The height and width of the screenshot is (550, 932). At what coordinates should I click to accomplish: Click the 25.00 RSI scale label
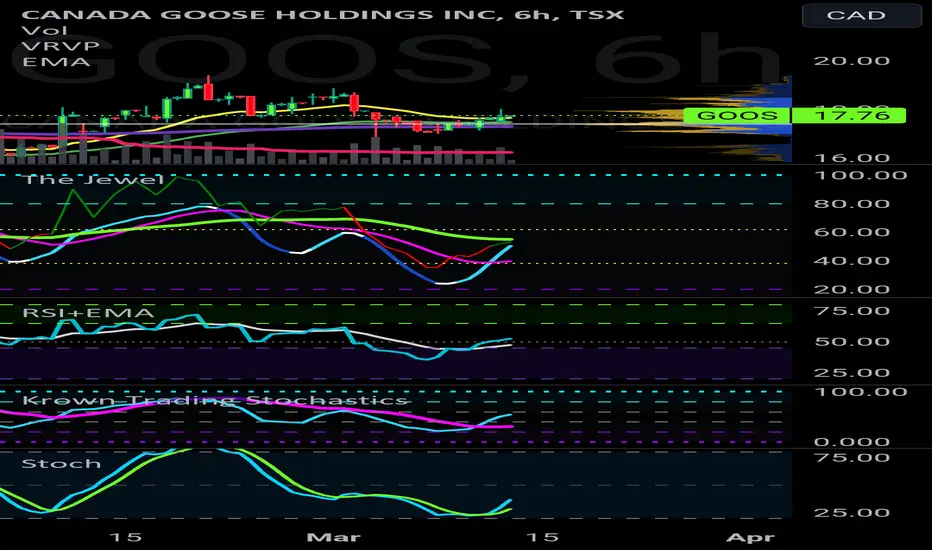click(x=852, y=373)
